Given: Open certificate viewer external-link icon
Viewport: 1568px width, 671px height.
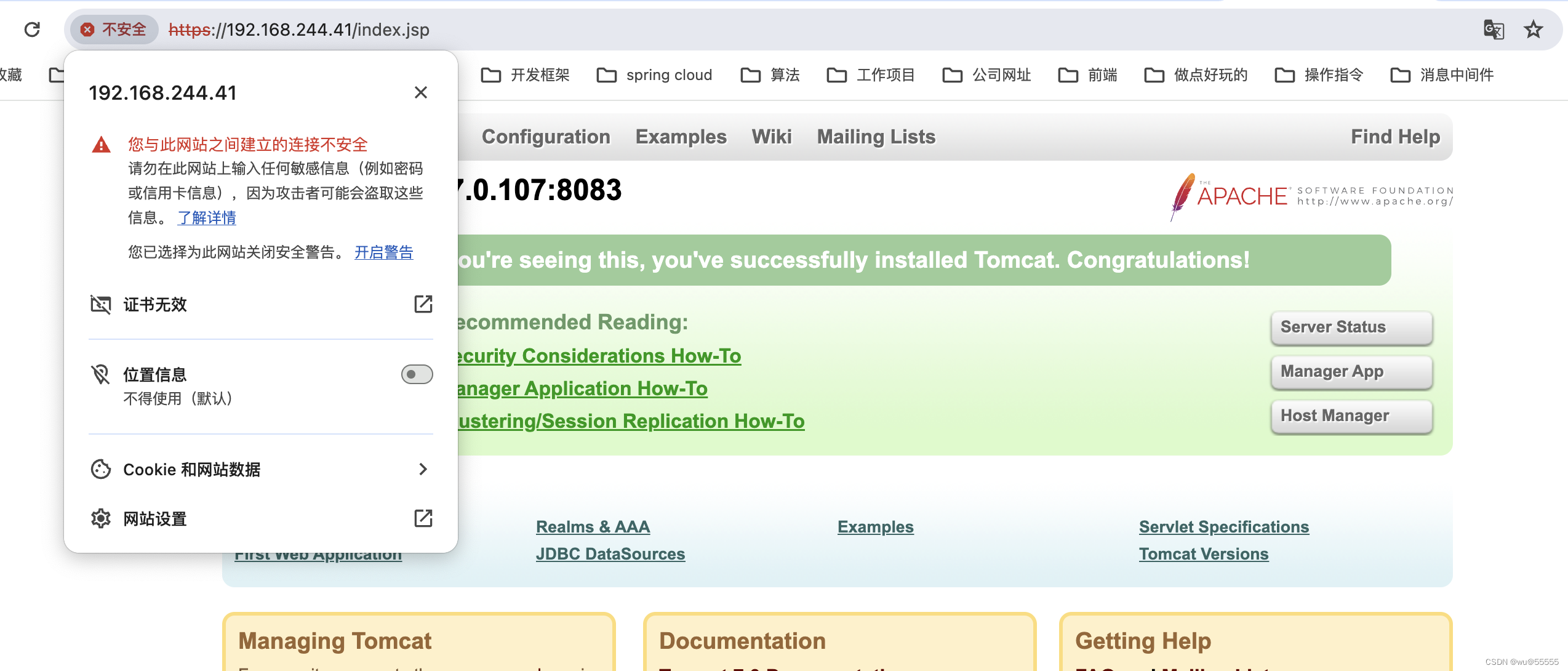Looking at the screenshot, I should [x=423, y=303].
